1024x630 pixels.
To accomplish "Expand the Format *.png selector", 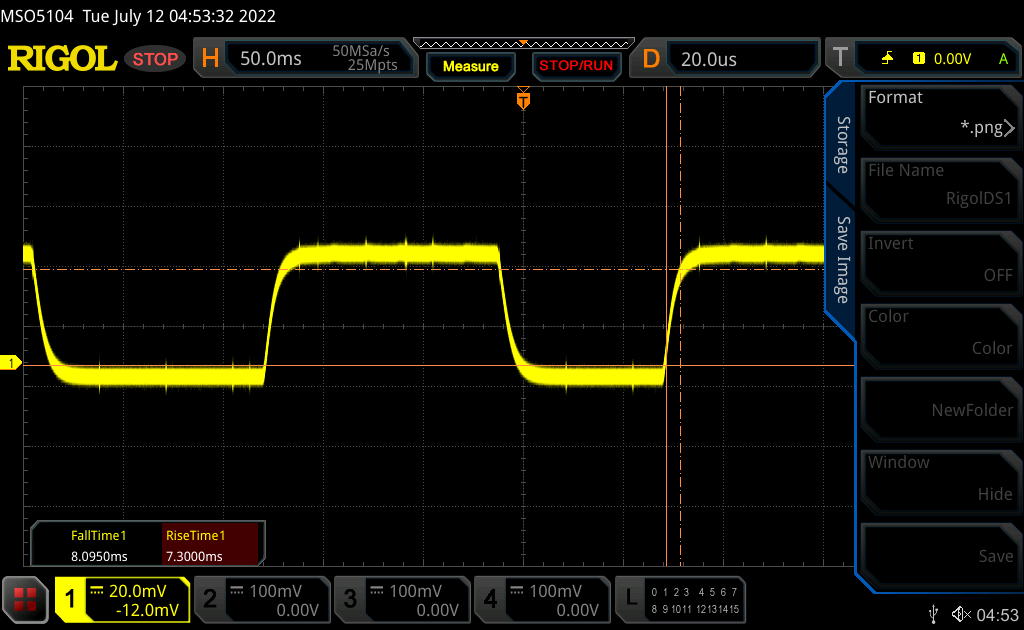I will pyautogui.click(x=940, y=113).
